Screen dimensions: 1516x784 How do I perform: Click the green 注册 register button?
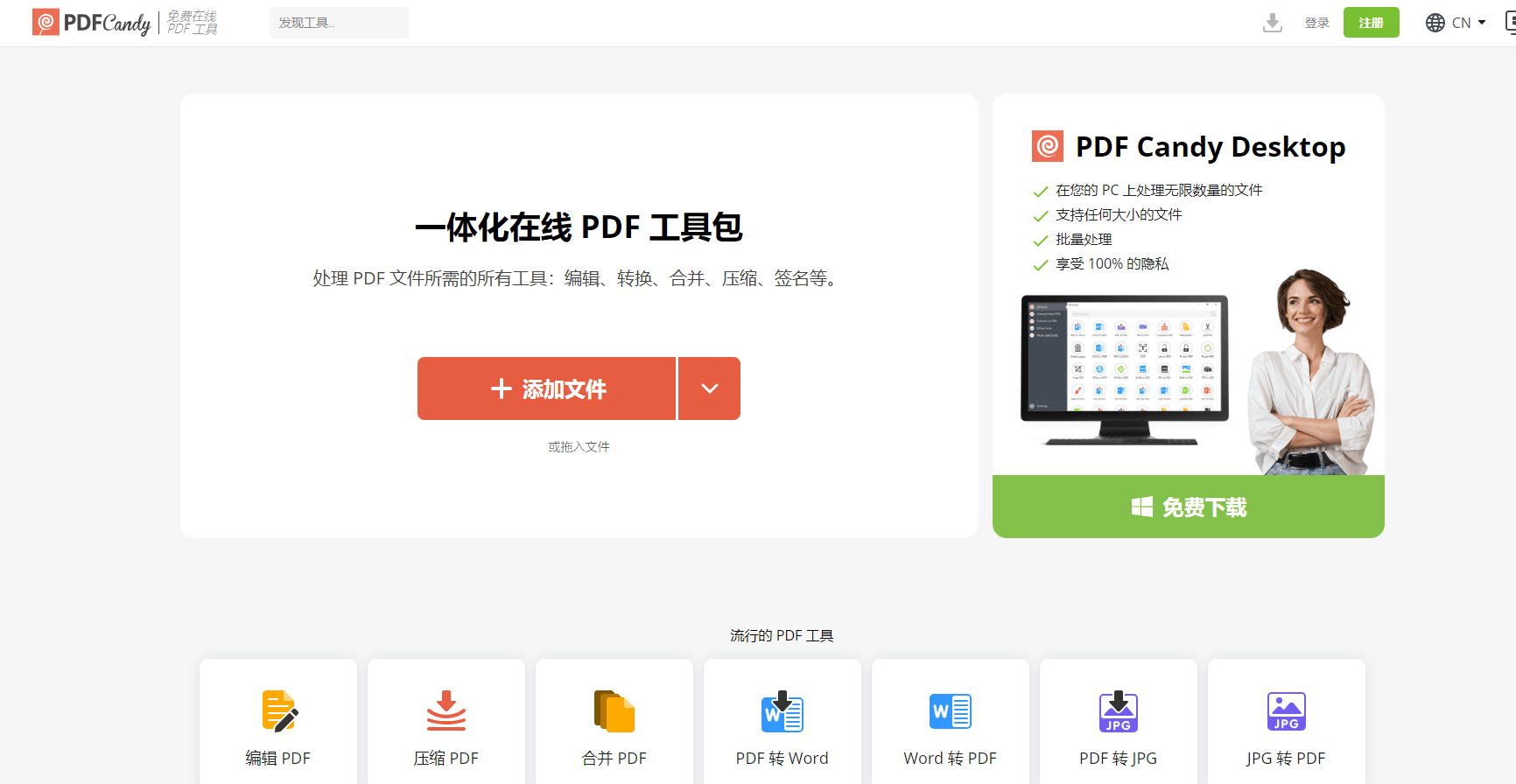1372,23
